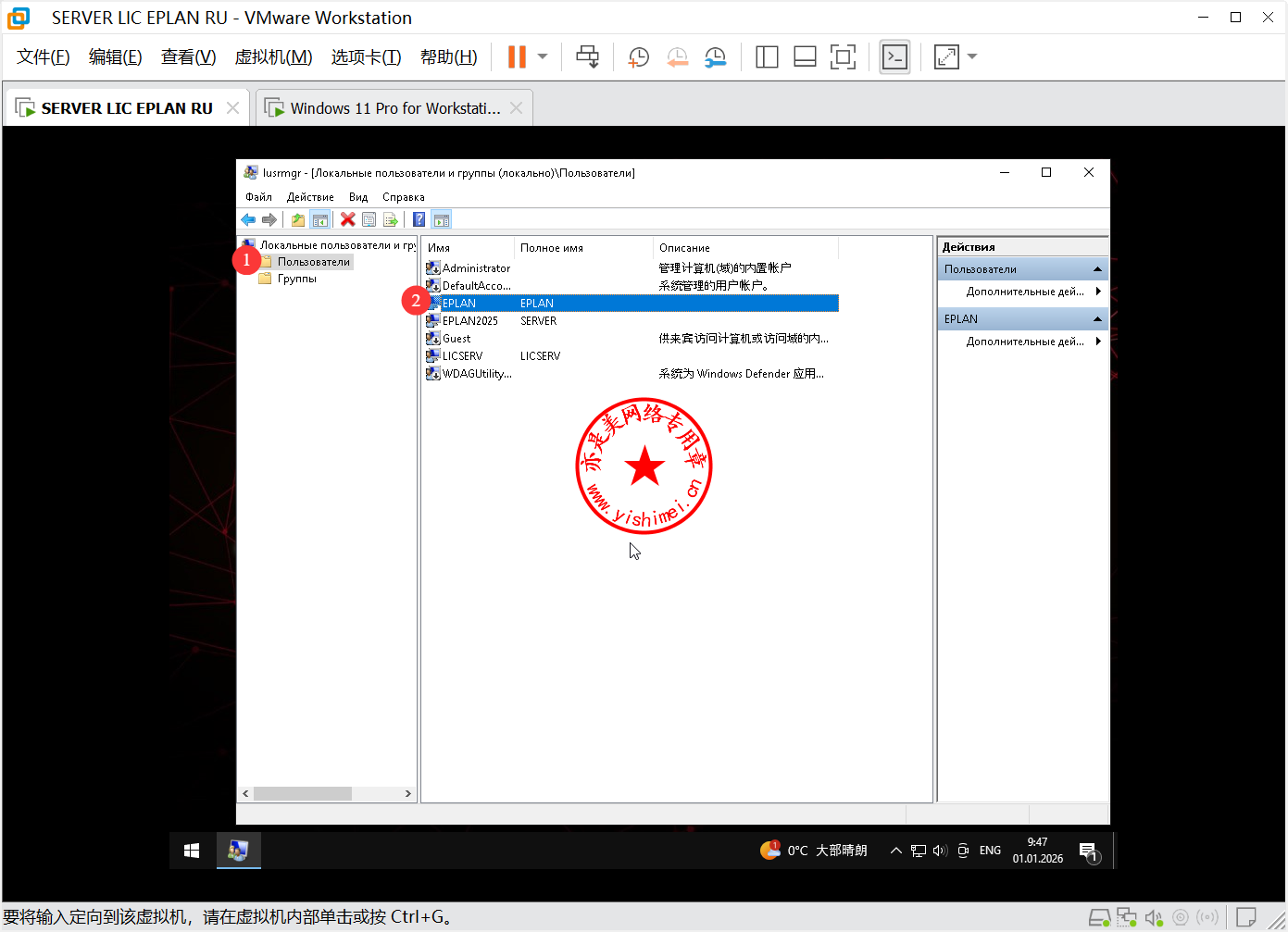
Task: Click the Properties icon in lusrmgr toolbar
Action: tap(369, 219)
